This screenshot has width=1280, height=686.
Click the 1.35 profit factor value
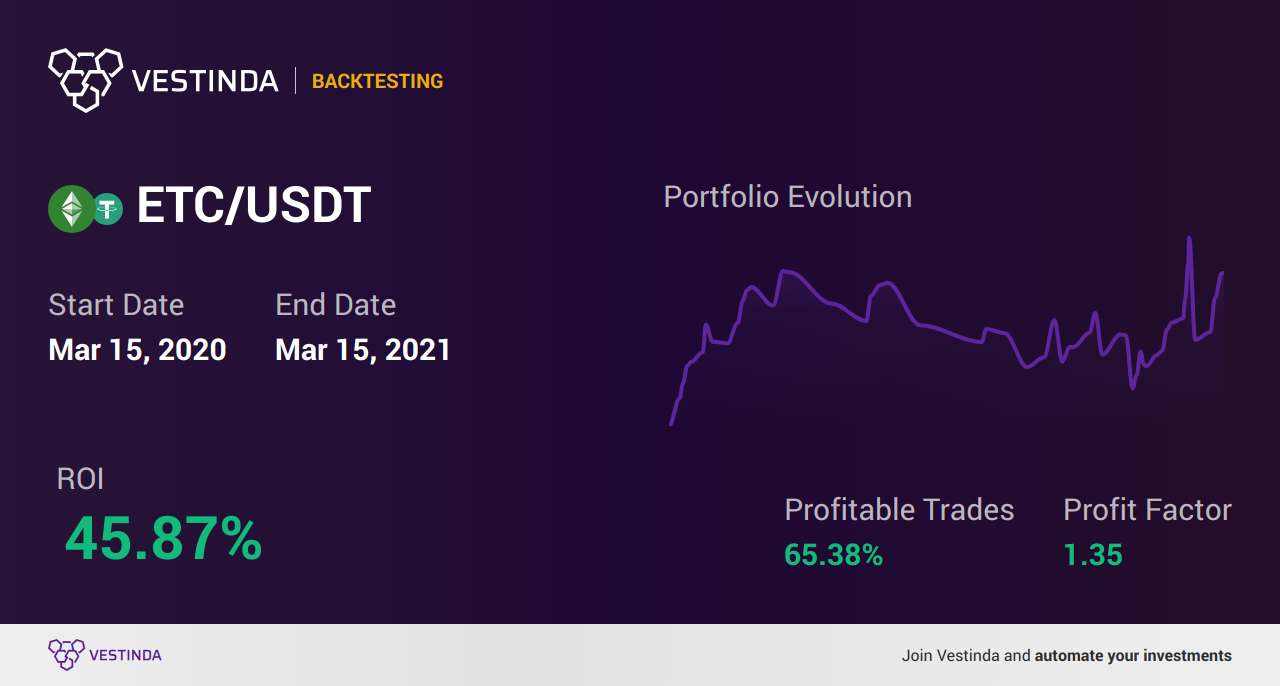tap(1093, 555)
